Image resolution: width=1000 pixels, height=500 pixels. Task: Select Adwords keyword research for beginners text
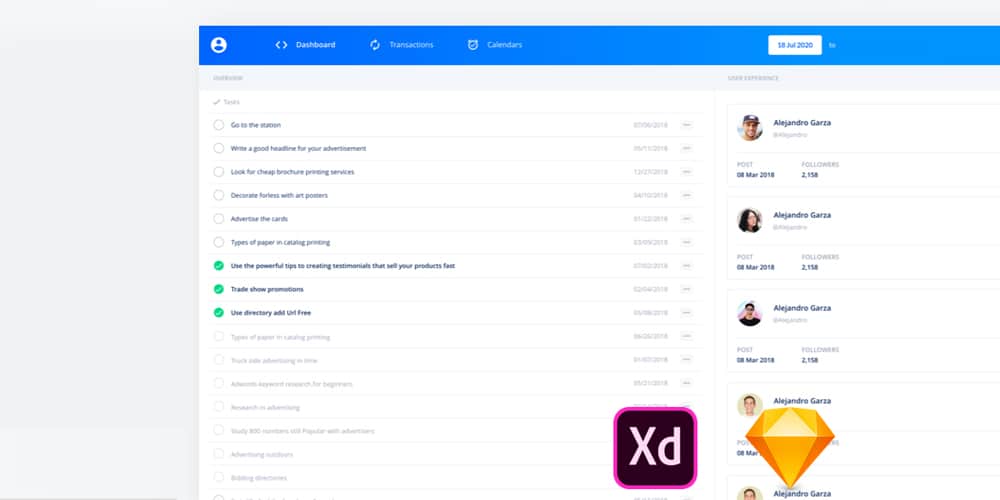[291, 384]
